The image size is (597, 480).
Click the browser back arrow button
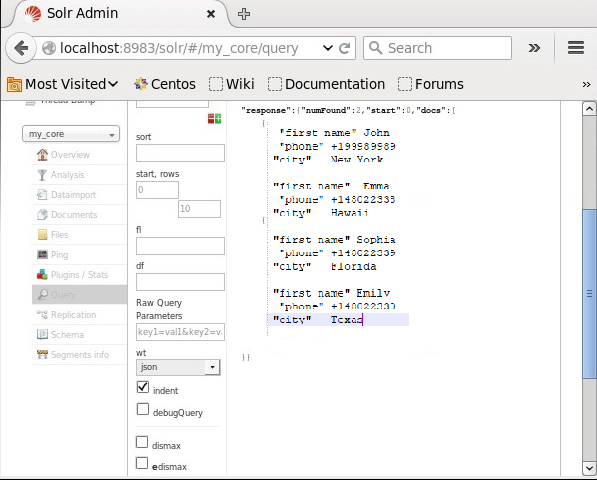coord(21,48)
